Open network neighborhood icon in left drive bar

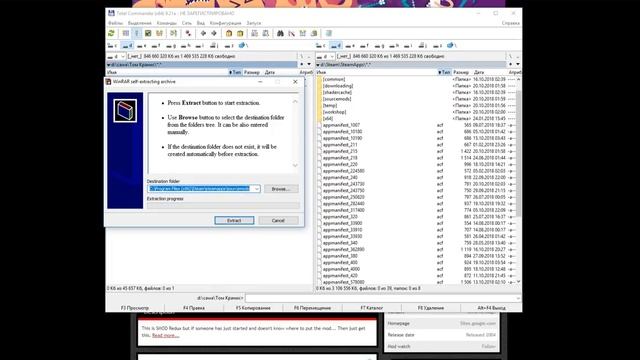pyautogui.click(x=244, y=45)
